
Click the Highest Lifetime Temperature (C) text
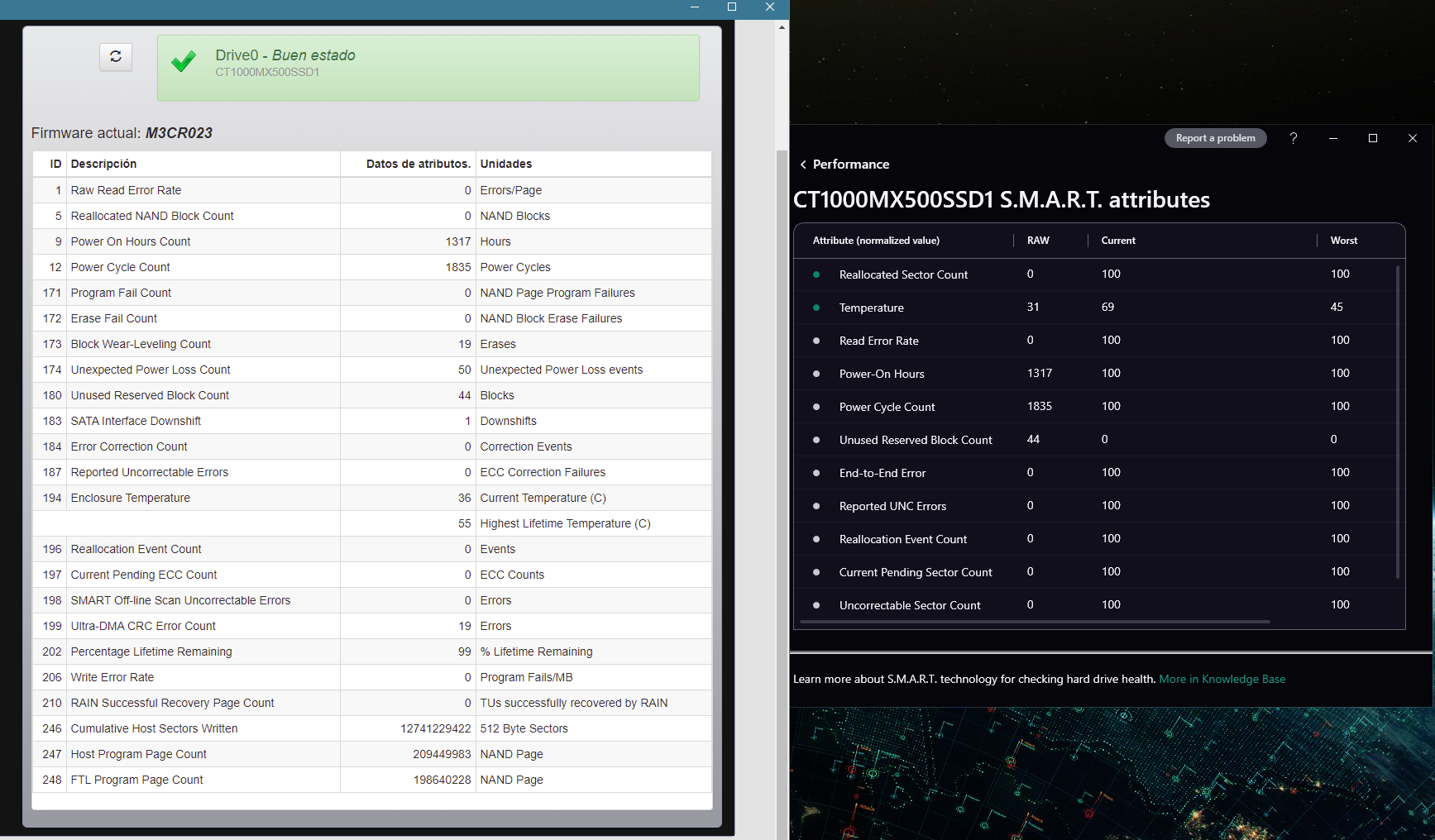tap(565, 523)
